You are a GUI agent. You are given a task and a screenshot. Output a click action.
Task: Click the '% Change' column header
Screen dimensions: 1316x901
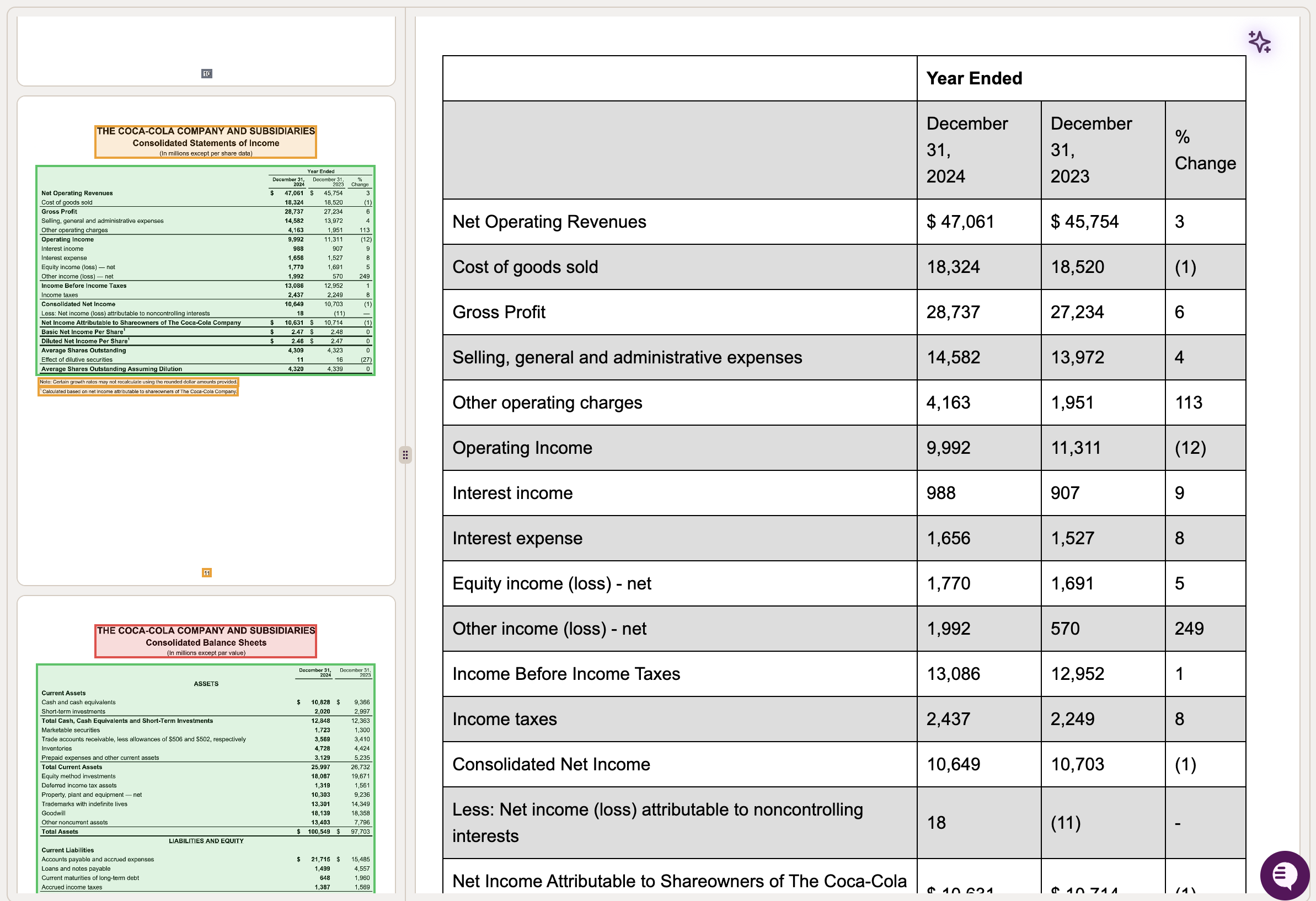tap(1205, 150)
